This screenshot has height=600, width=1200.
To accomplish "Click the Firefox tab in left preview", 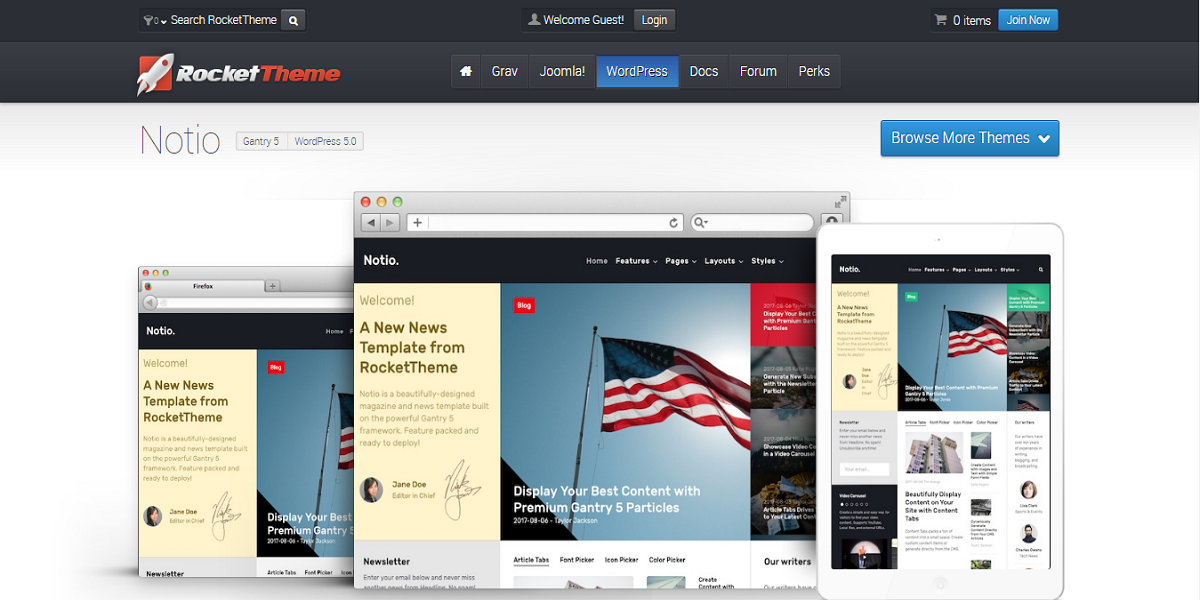I will [203, 286].
